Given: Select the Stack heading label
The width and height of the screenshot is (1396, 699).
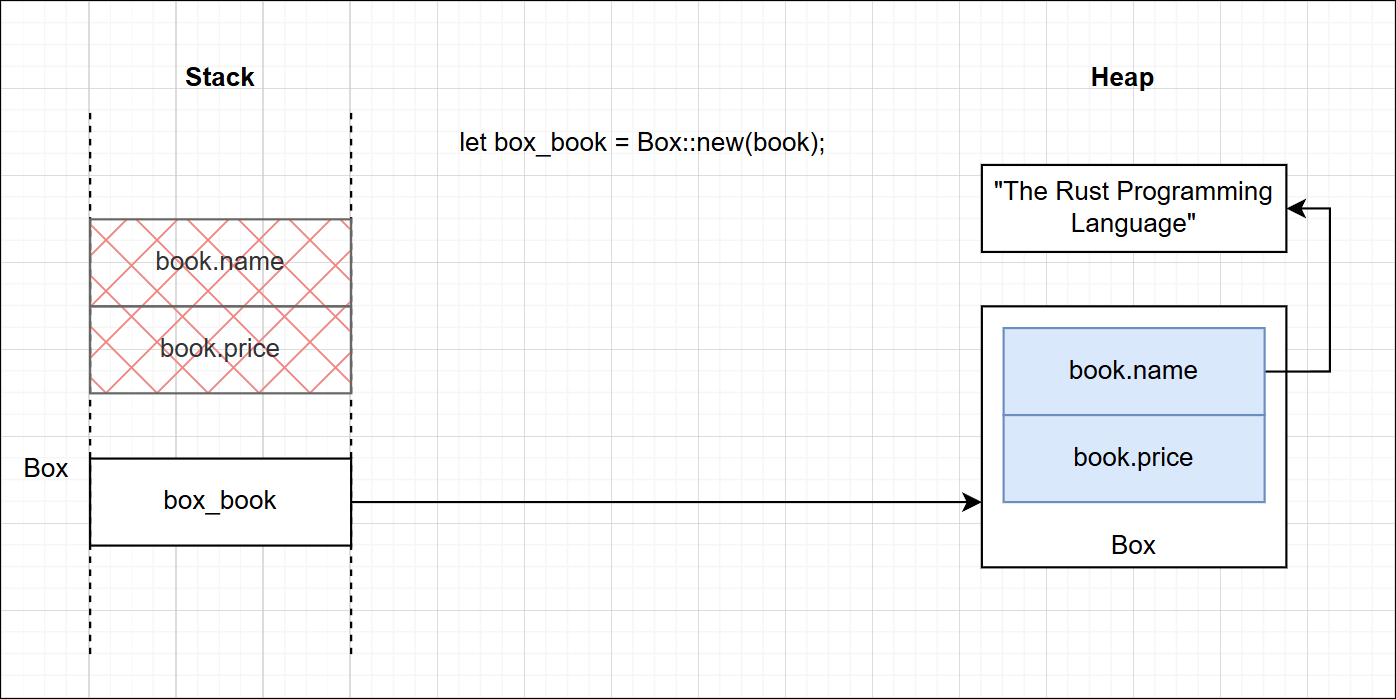Looking at the screenshot, I should pos(220,77).
